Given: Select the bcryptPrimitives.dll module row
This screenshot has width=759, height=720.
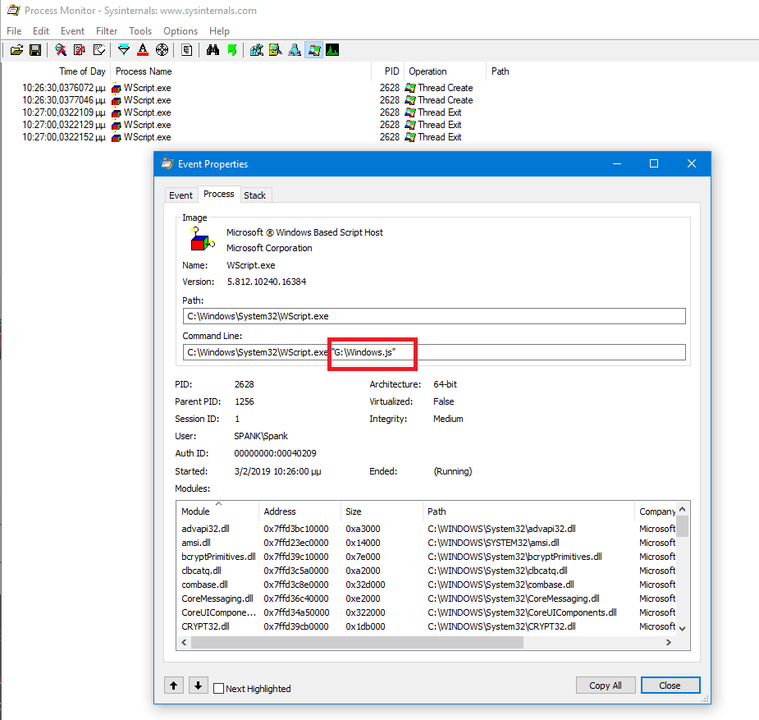Looking at the screenshot, I should click(426, 556).
